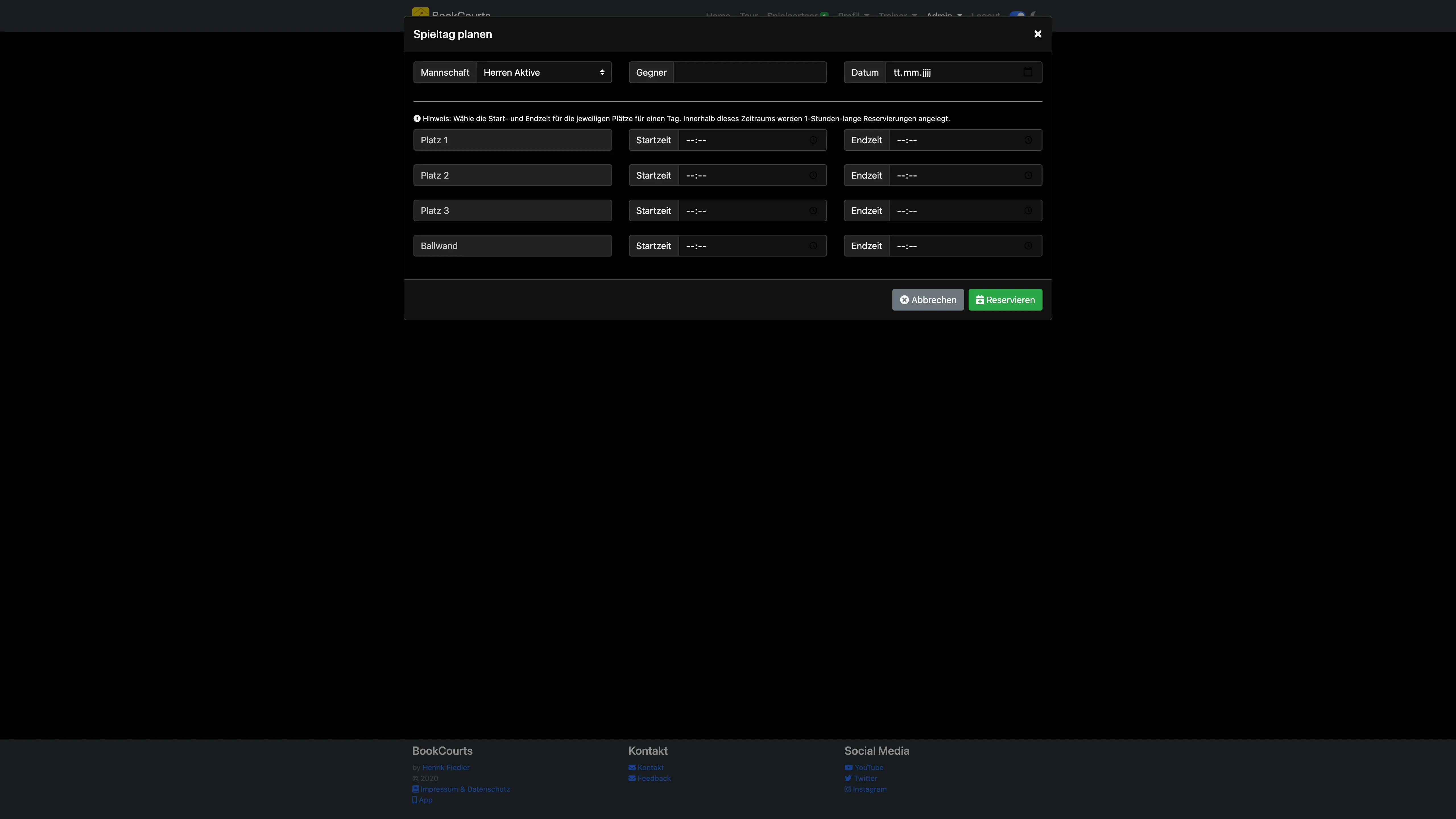Open the clock picker for Platz 3 Endzeit
Viewport: 1456px width, 819px height.
point(1027,210)
